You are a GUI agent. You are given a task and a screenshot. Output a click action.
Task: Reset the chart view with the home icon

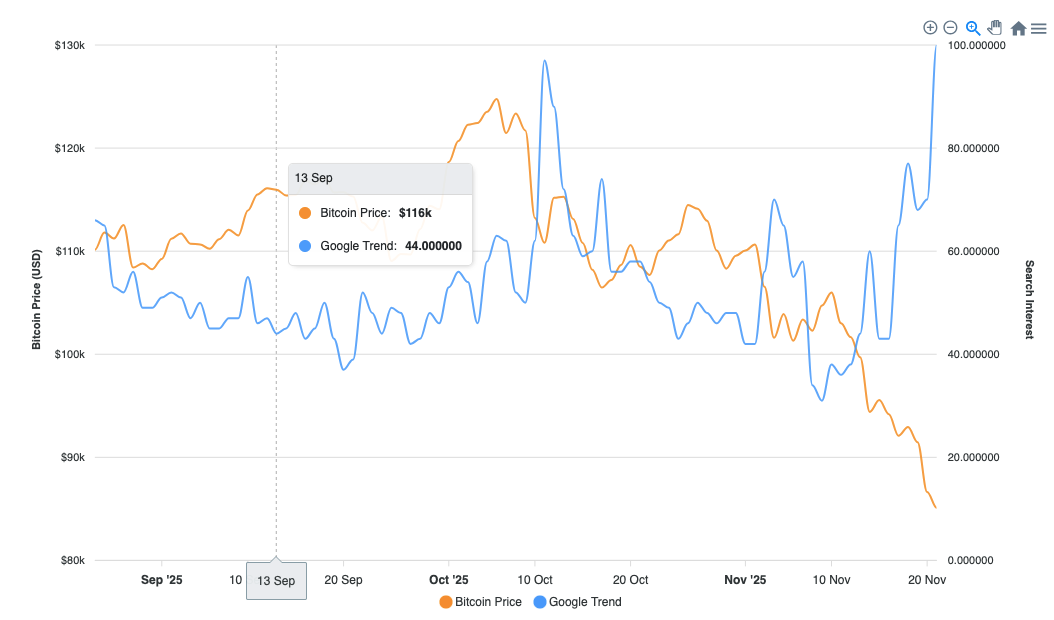1016,27
